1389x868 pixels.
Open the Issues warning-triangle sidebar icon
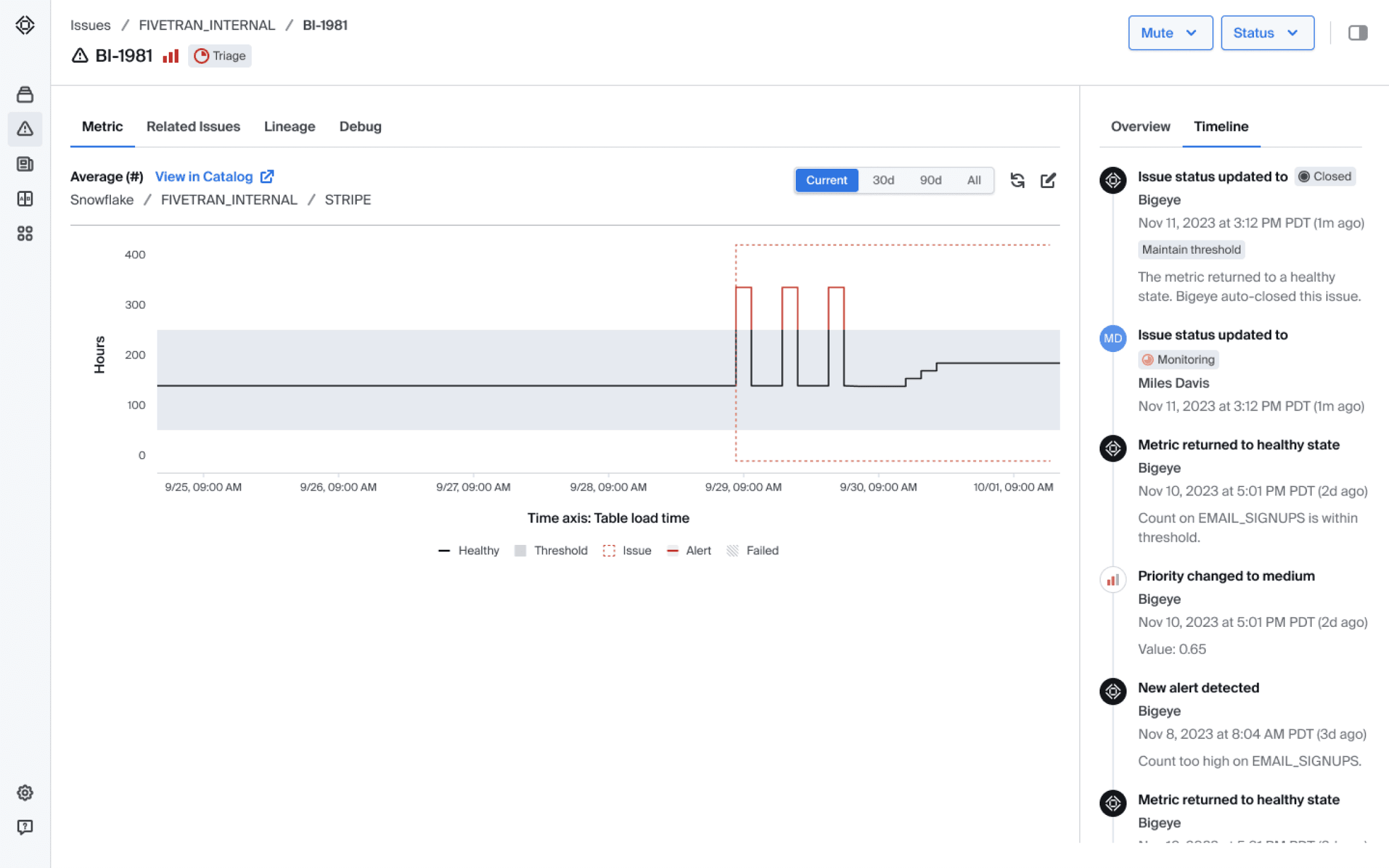(25, 128)
